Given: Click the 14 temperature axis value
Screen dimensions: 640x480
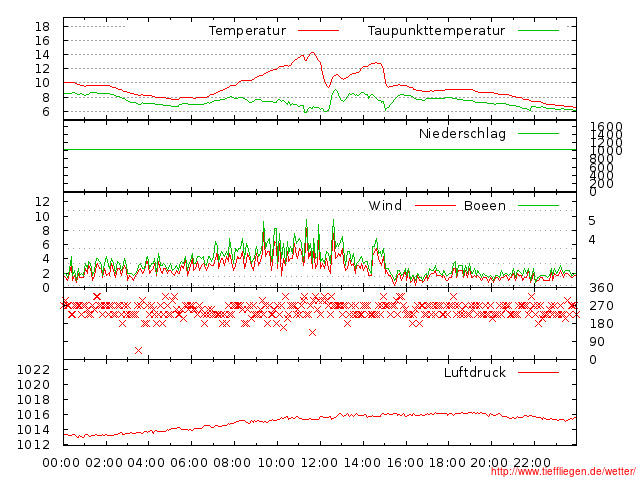Looking at the screenshot, I should point(42,55).
